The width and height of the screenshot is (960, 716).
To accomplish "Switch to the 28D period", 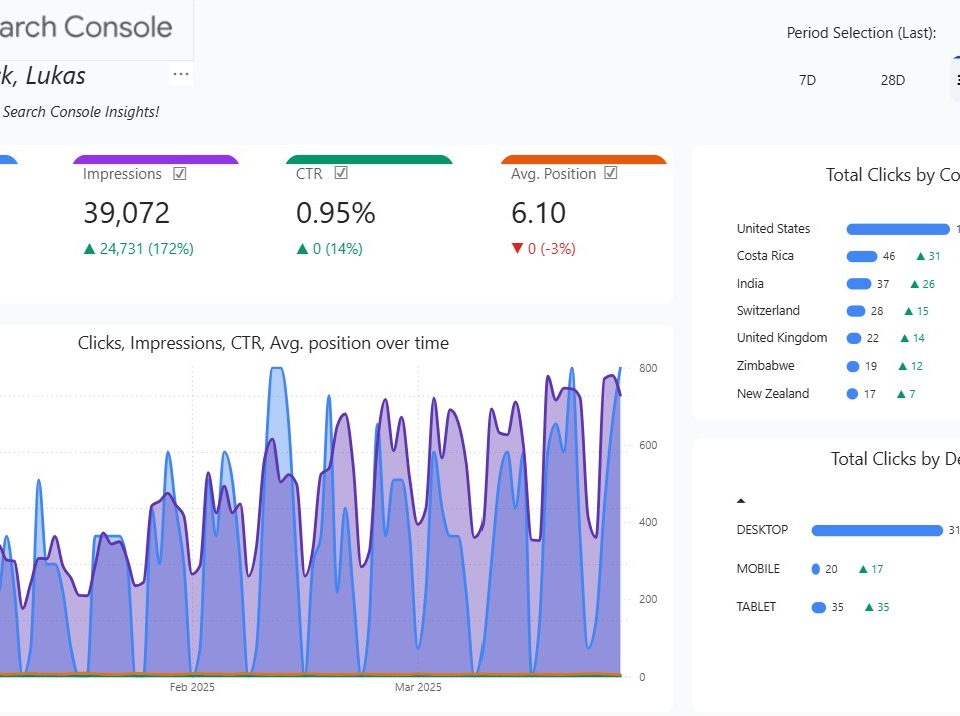I will [892, 80].
